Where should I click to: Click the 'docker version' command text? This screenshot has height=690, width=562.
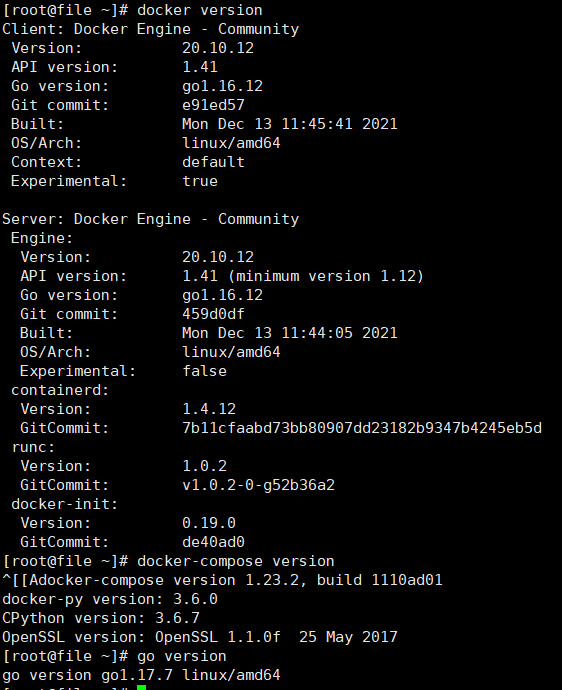[199, 10]
